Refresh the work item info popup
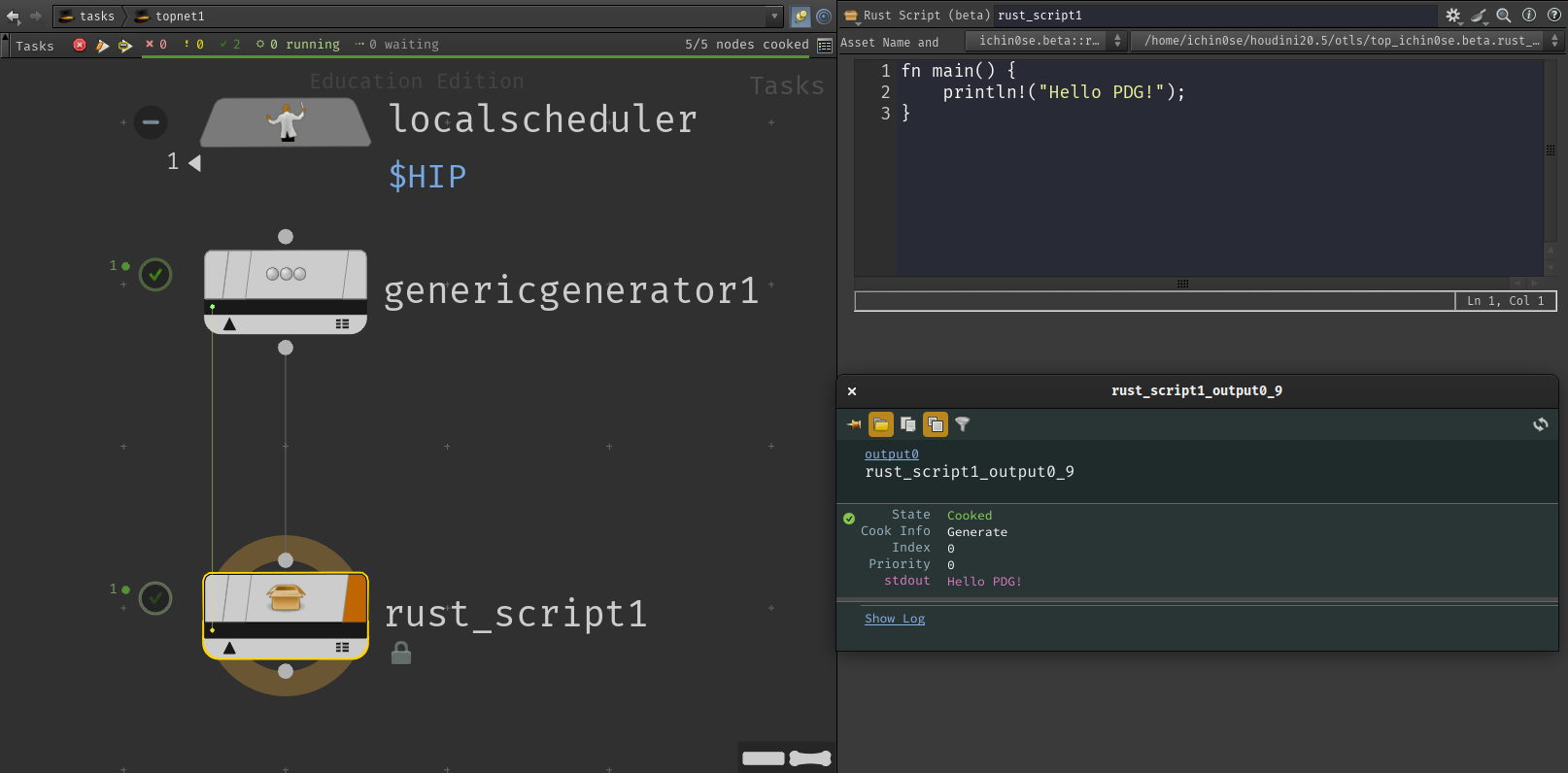 pyautogui.click(x=1541, y=424)
